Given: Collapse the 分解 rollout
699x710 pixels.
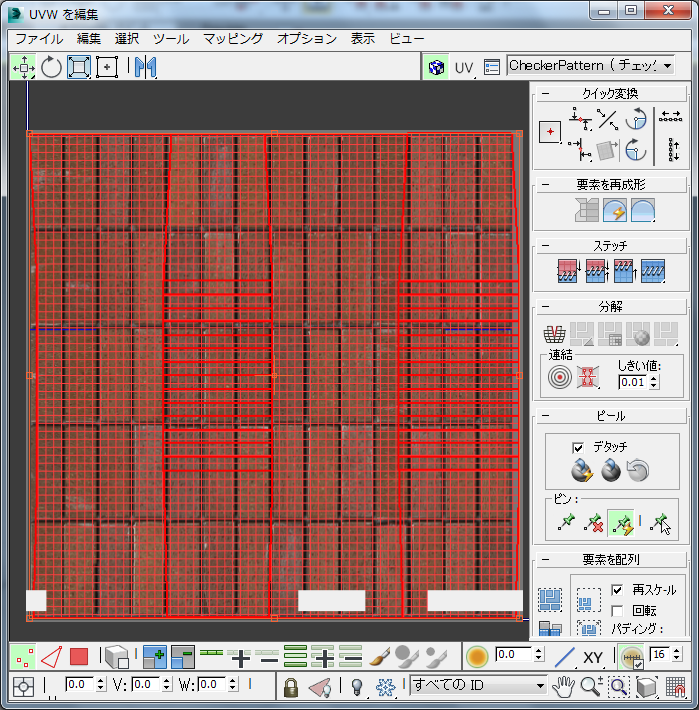Looking at the screenshot, I should 546,307.
